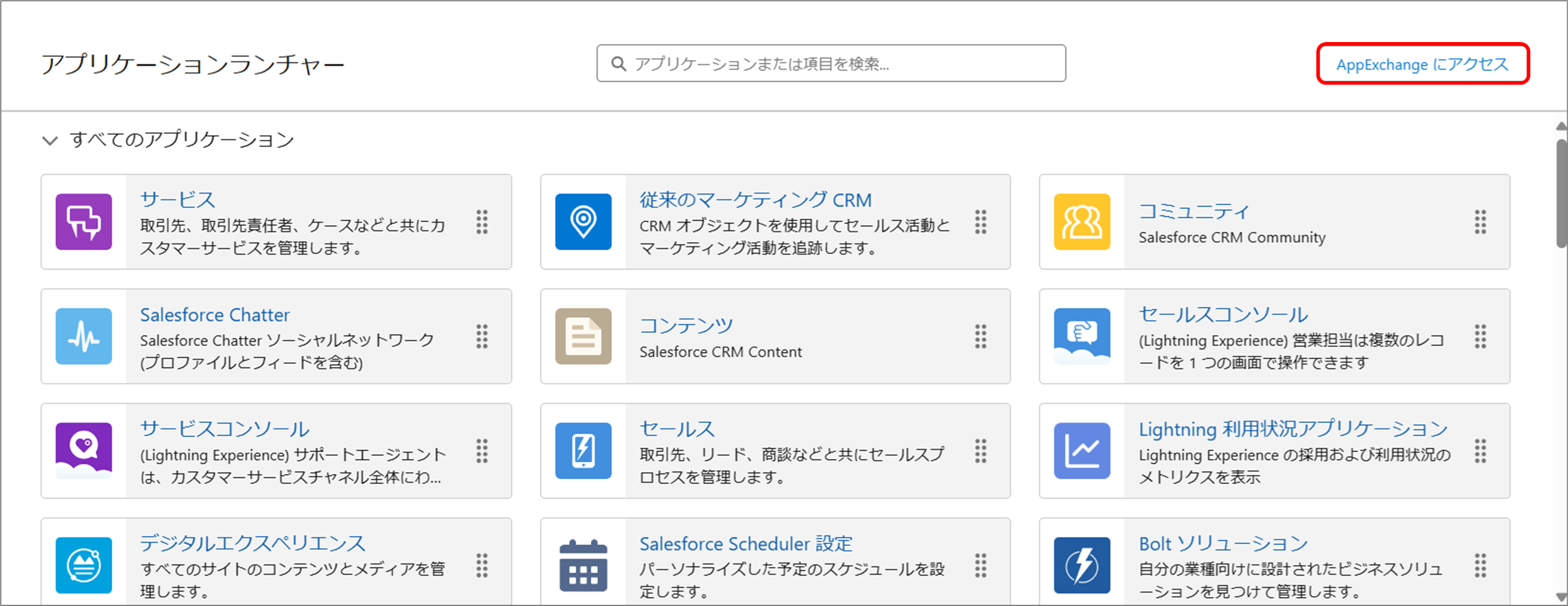Click the purple サービス app icon

point(84,222)
